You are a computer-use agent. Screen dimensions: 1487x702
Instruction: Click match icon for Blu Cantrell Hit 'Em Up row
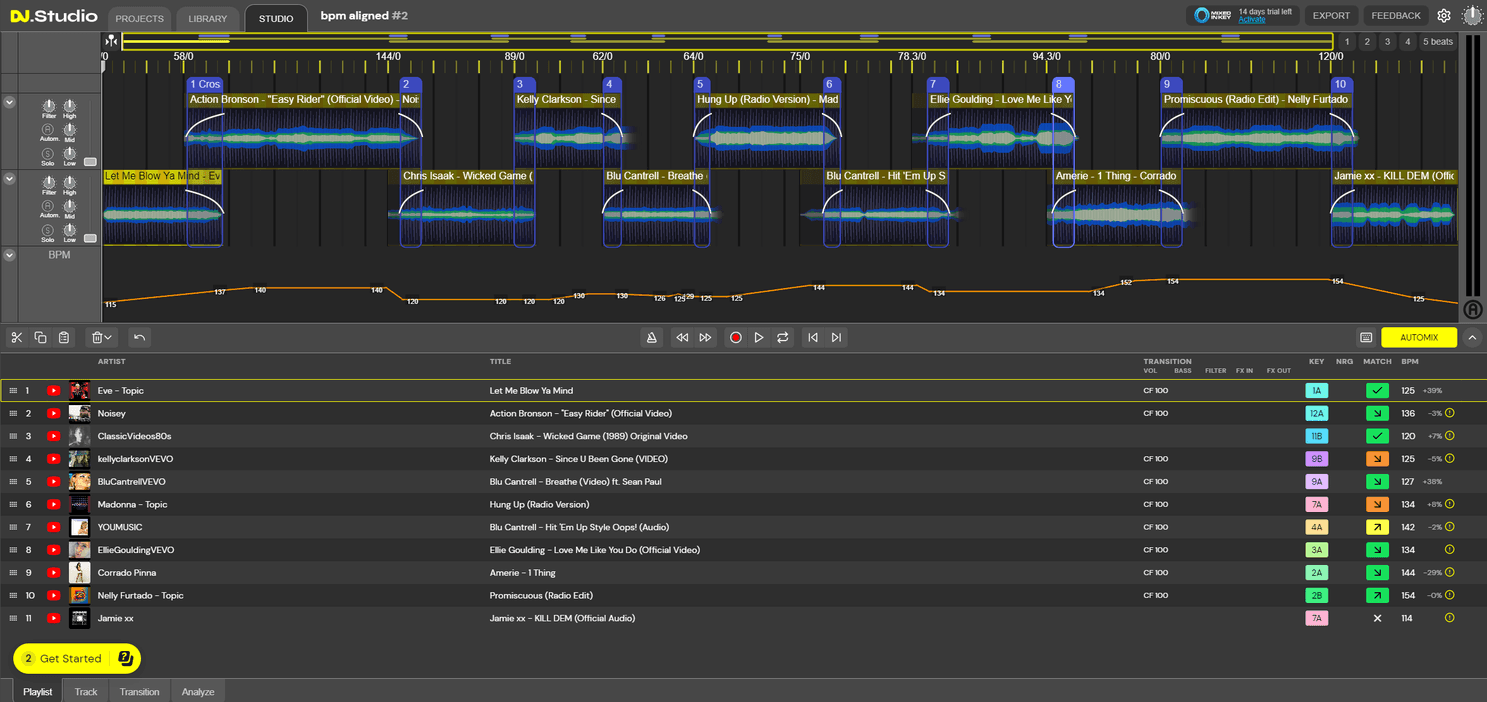pos(1377,527)
